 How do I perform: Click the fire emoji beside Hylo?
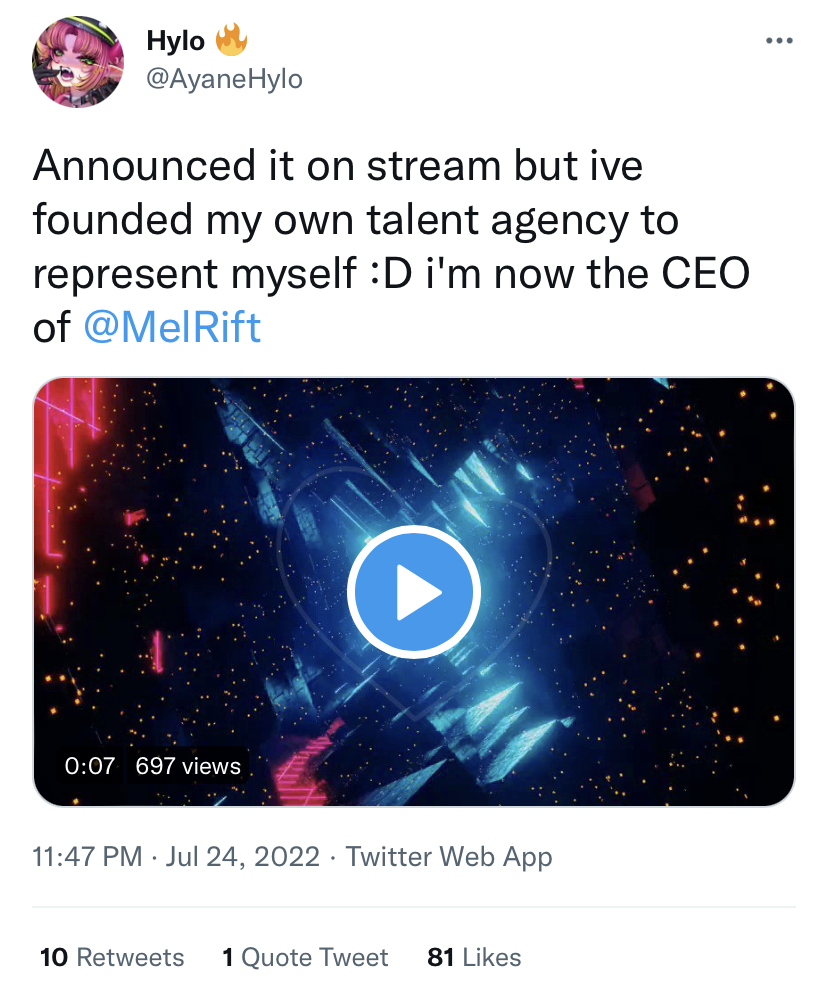pyautogui.click(x=231, y=41)
